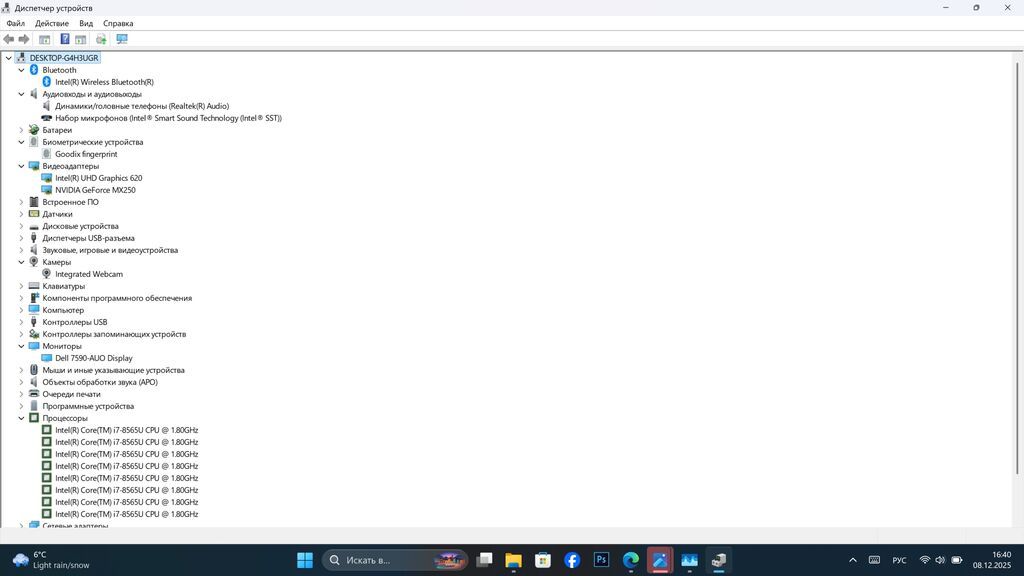This screenshot has width=1024, height=576.
Task: Click the Процессоры category icon
Action: 34,418
